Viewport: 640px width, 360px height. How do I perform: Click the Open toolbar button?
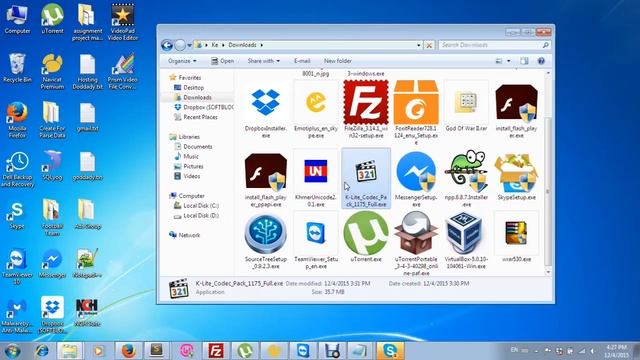tap(222, 61)
